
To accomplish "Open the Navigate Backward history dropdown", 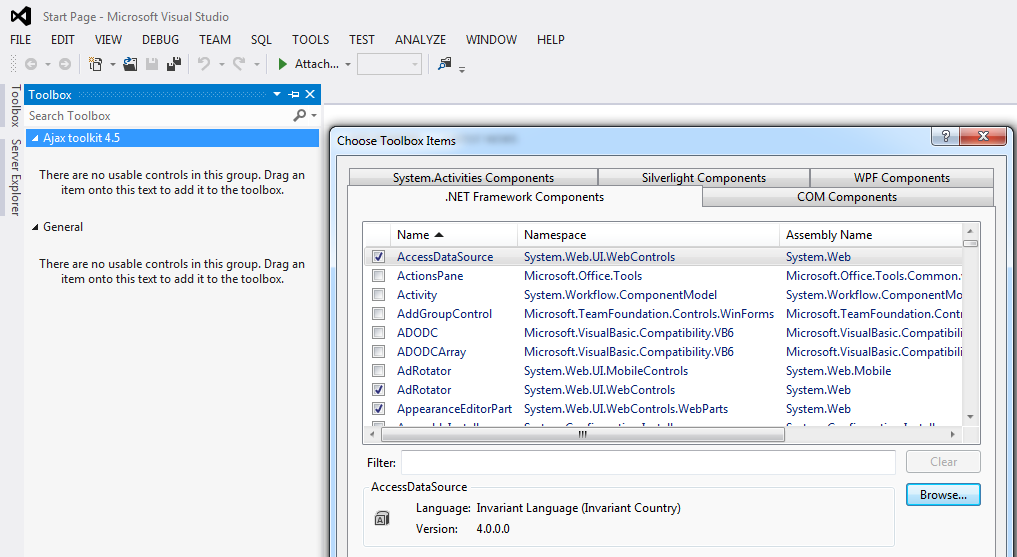I will (47, 65).
